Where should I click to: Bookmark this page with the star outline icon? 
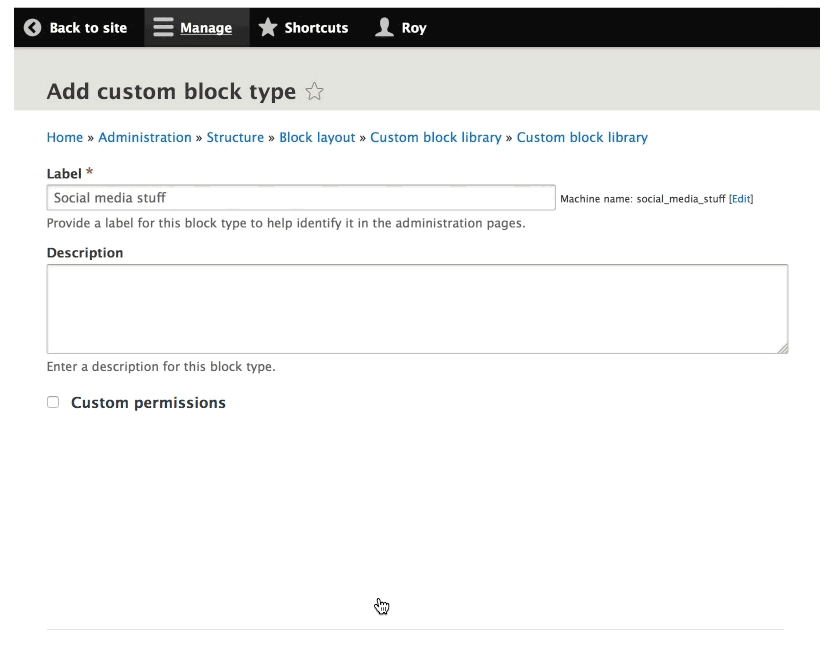(x=316, y=91)
